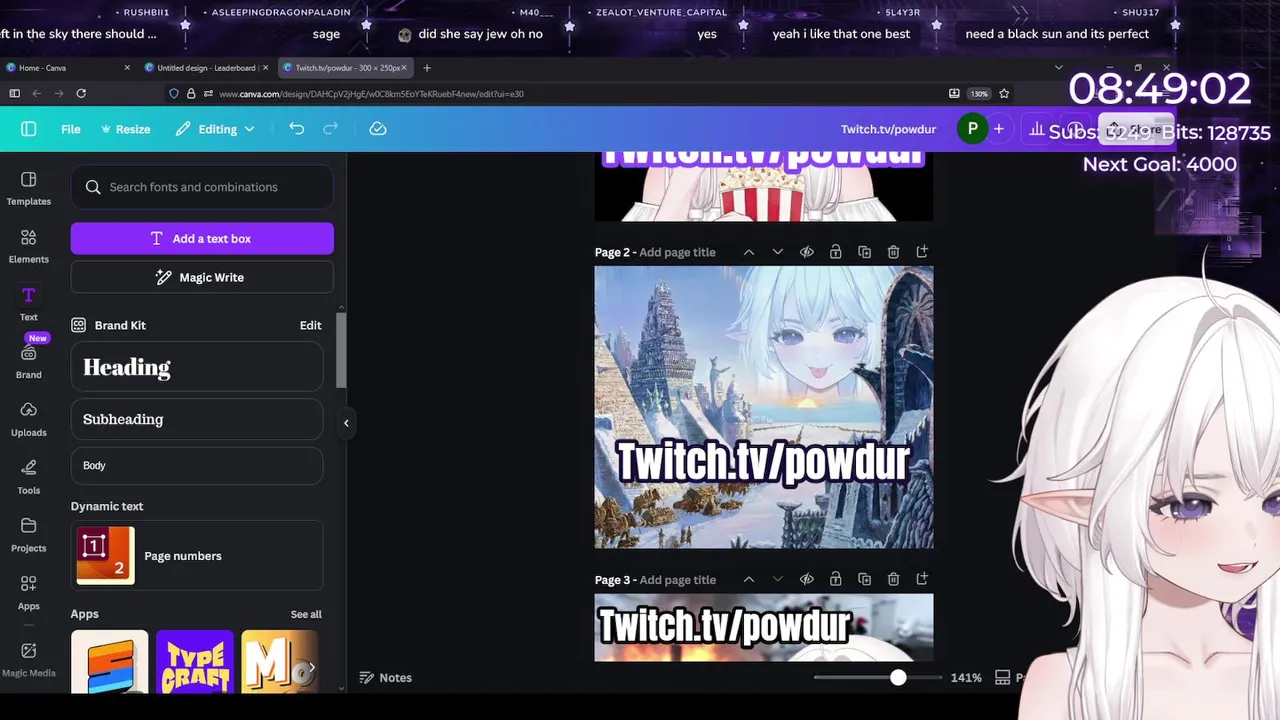Toggle the Canva side menu icon
Image resolution: width=1280 pixels, height=720 pixels.
(x=28, y=129)
